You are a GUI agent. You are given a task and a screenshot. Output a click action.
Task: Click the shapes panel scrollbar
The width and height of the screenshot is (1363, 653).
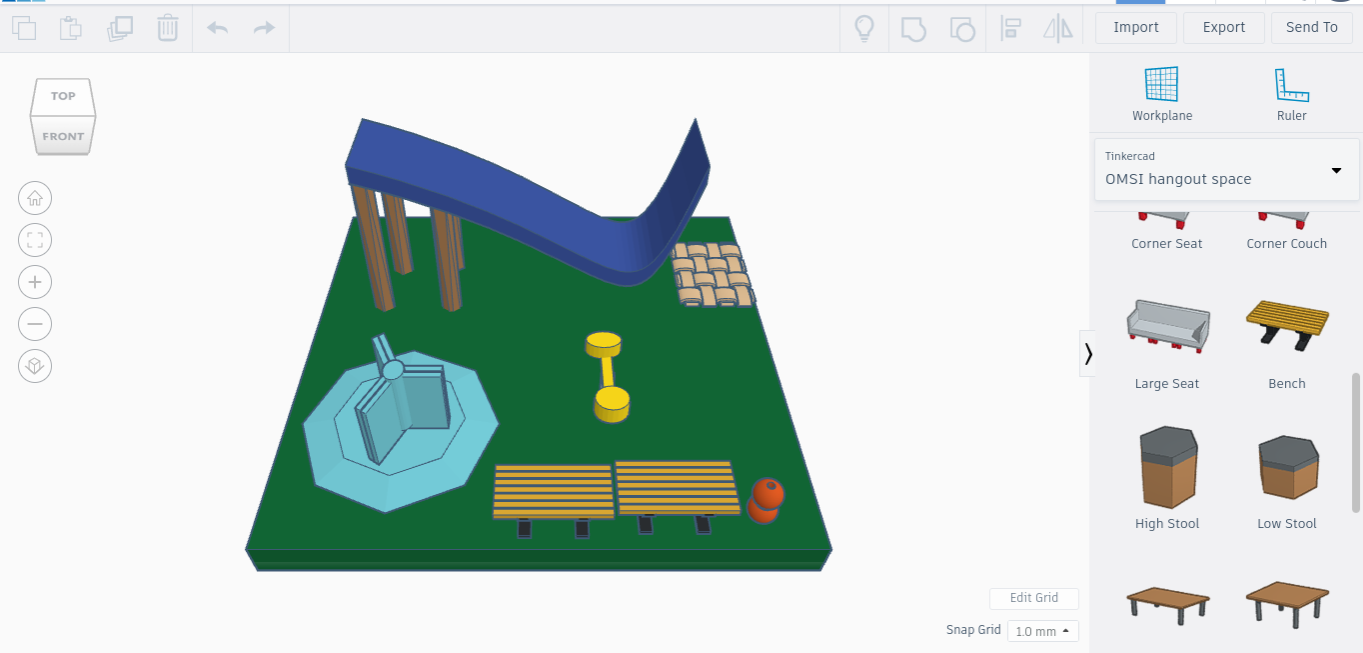pyautogui.click(x=1356, y=442)
